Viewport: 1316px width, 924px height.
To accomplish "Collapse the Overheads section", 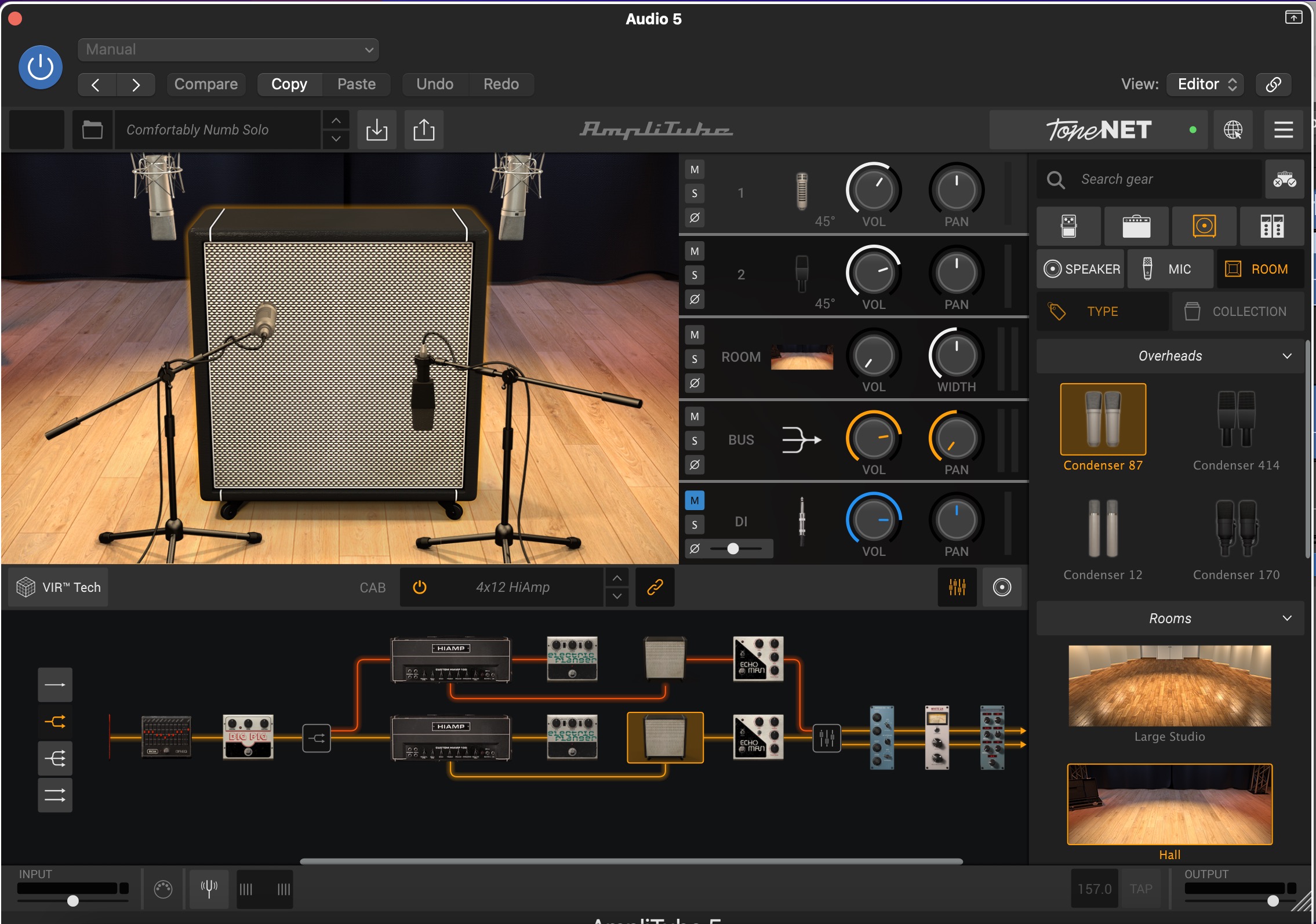I will click(1170, 356).
